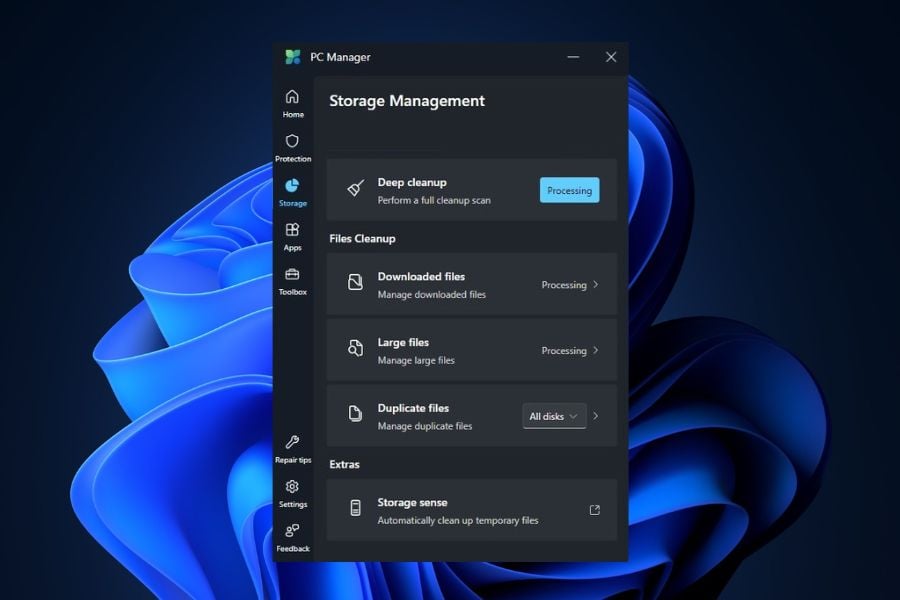The height and width of the screenshot is (600, 900).
Task: Click the Storage sense phone icon
Action: pos(355,510)
